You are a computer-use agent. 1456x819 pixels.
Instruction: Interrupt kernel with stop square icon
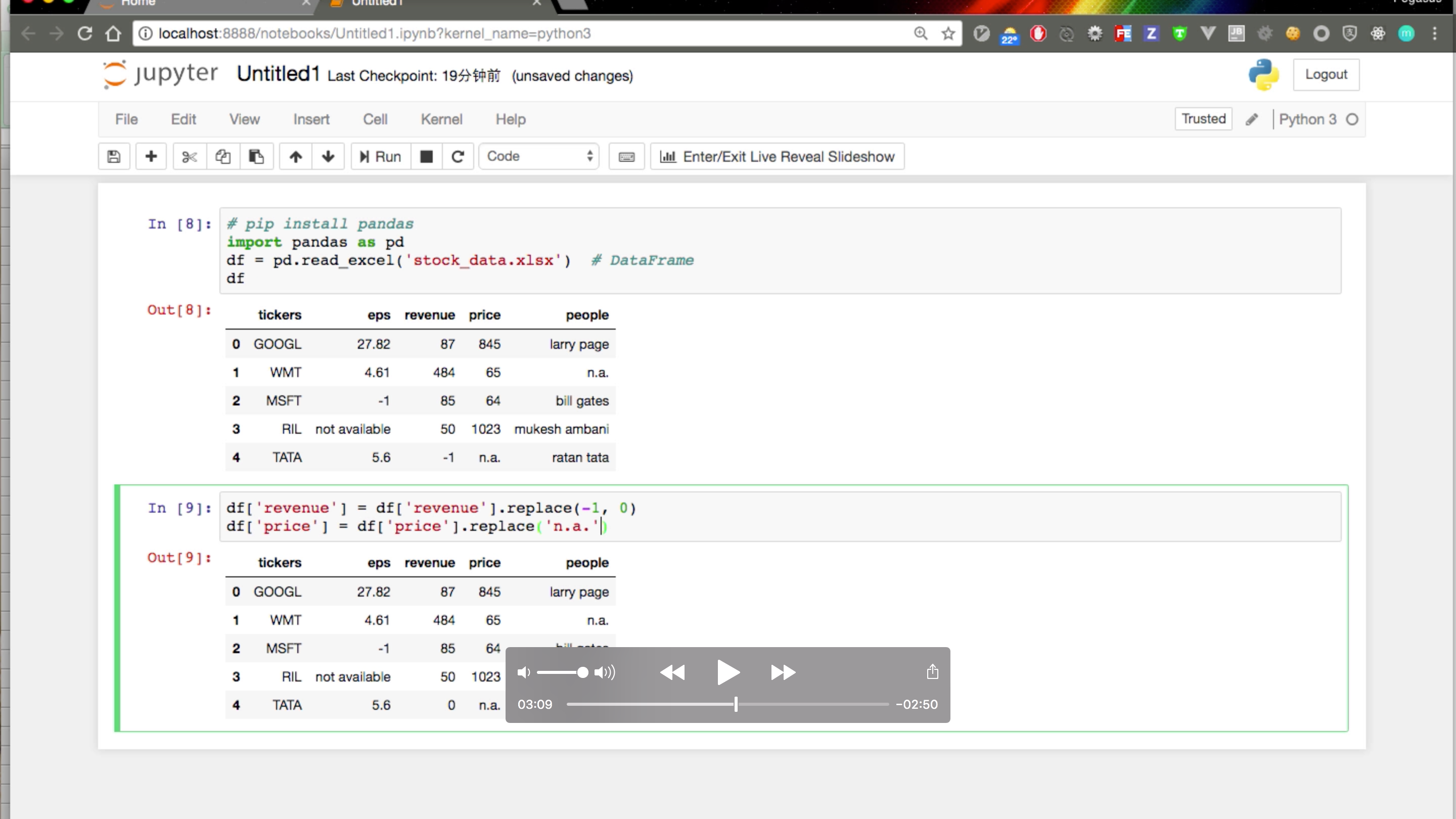click(427, 157)
